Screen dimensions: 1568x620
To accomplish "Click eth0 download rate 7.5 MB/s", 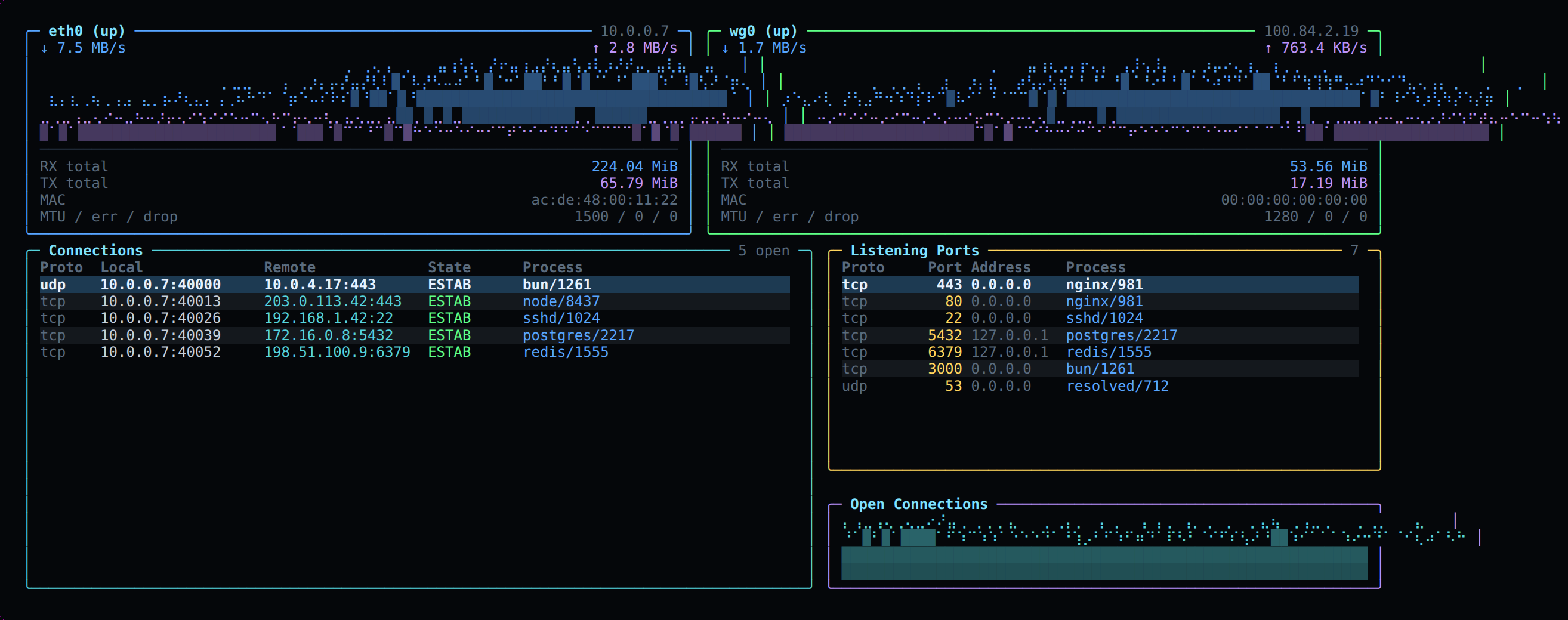I will (83, 48).
